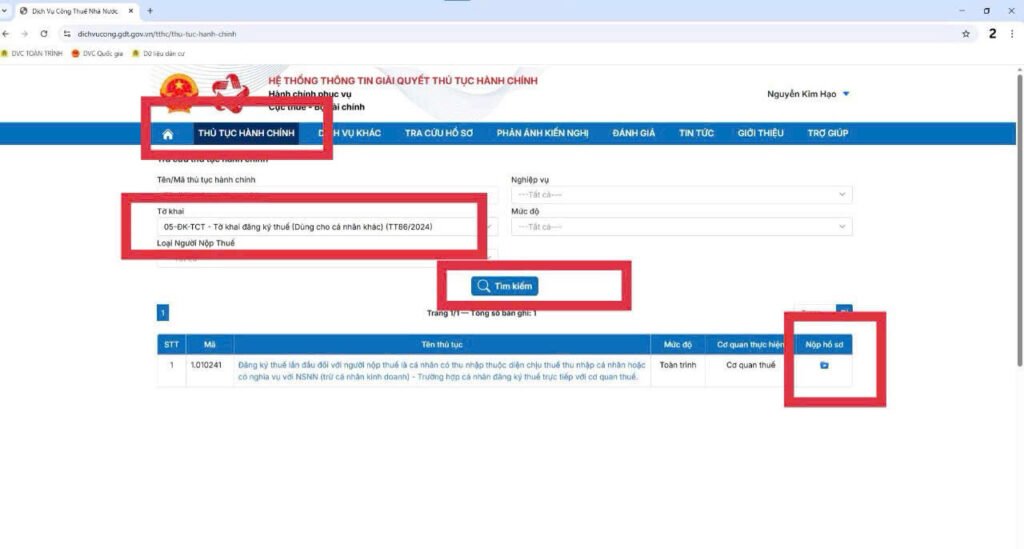Go to the home page icon

coord(168,134)
